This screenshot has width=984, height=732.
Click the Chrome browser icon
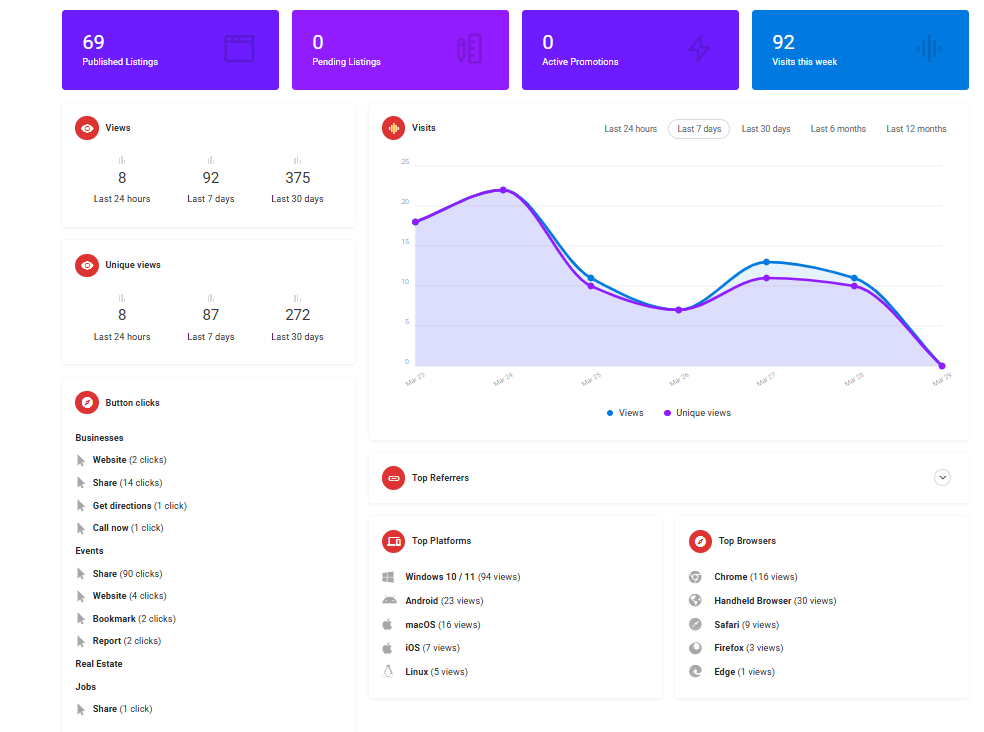(695, 577)
